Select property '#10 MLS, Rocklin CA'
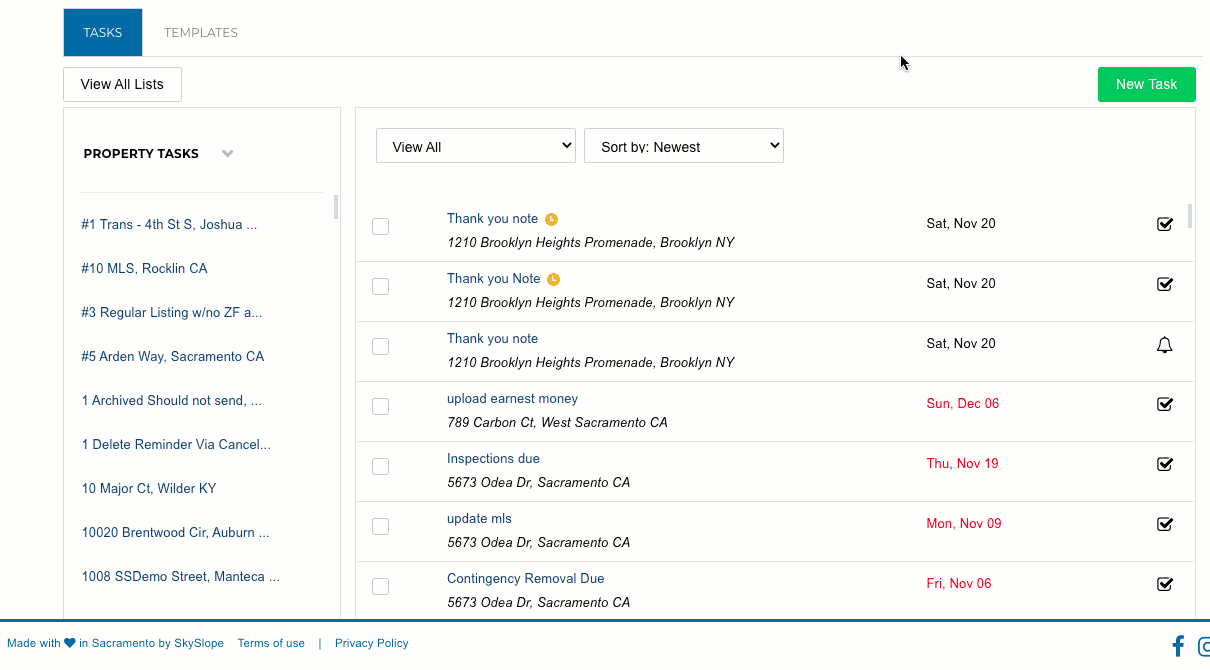Viewport: 1210px width, 670px height. pos(145,269)
